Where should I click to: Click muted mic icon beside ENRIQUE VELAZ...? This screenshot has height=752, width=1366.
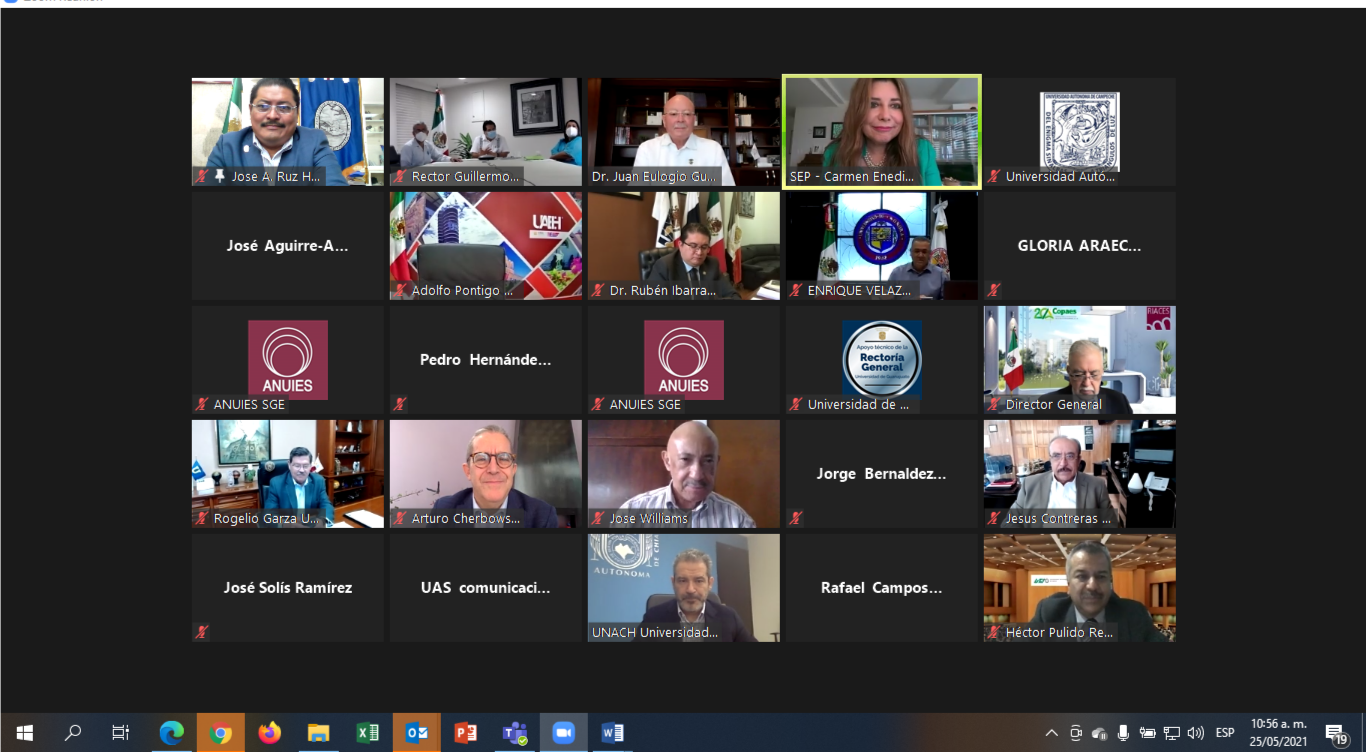(796, 290)
